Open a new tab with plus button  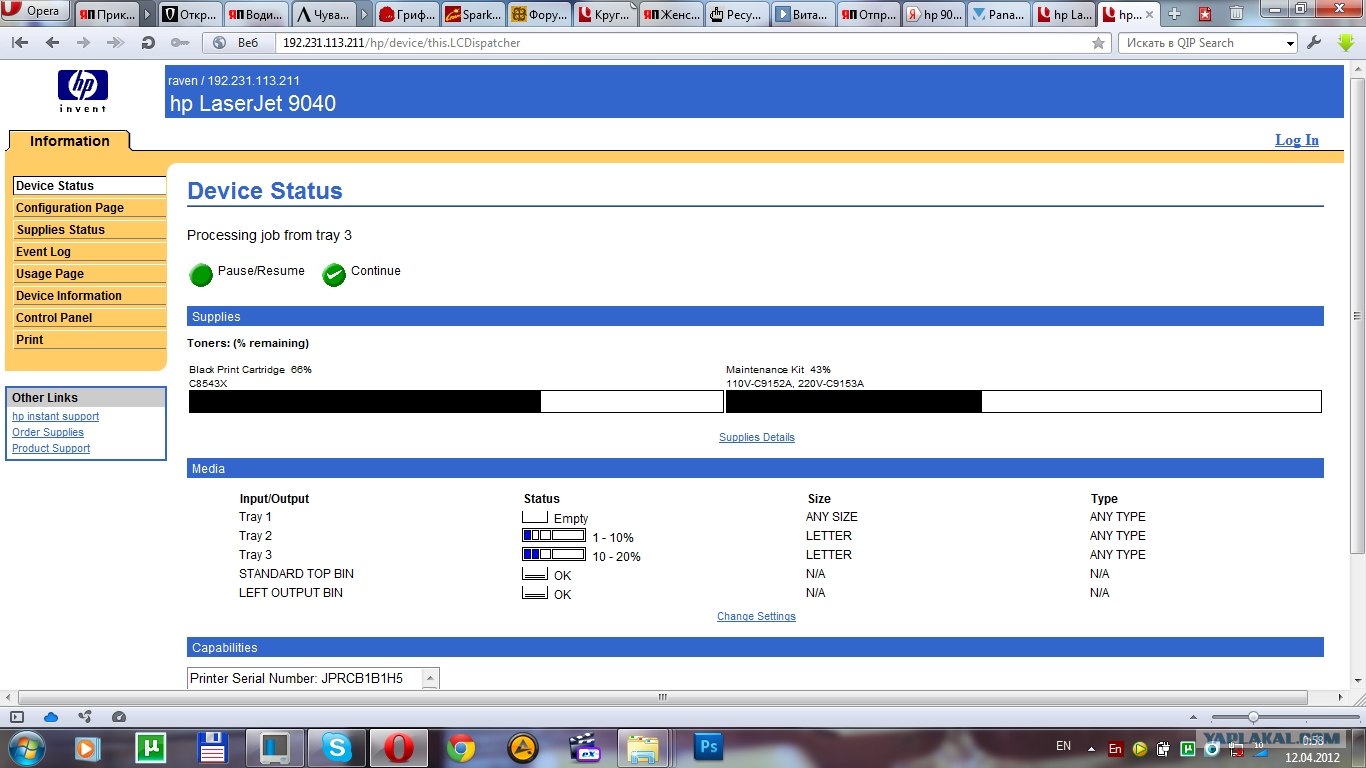click(x=1174, y=14)
